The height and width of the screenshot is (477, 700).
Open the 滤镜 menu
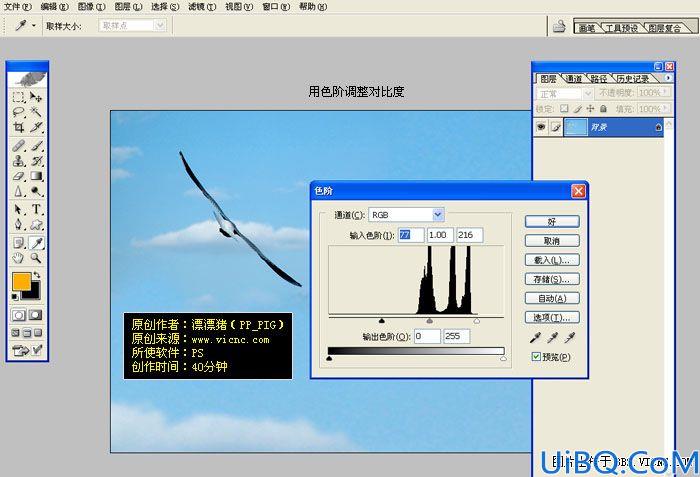[x=202, y=7]
